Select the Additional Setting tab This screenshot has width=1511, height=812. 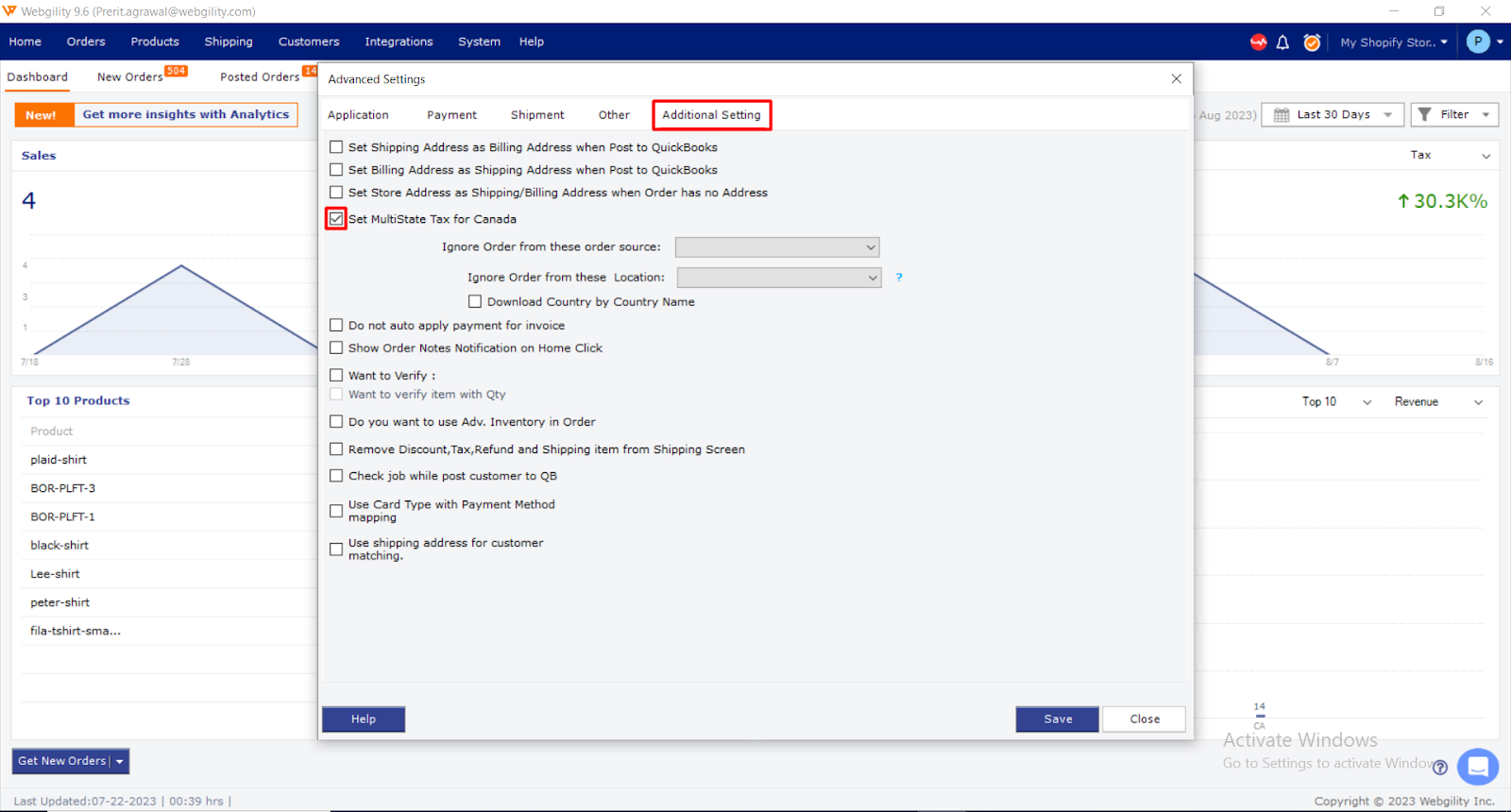coord(711,115)
